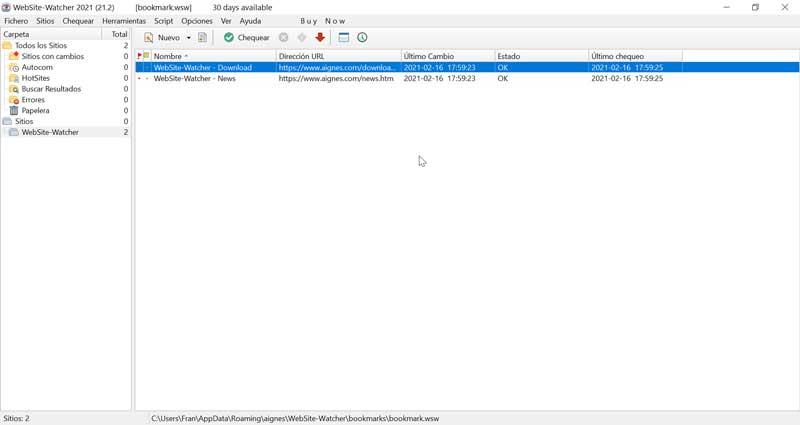Screen dimensions: 800x425
Task: Open the Sitios menu
Action: (45, 21)
